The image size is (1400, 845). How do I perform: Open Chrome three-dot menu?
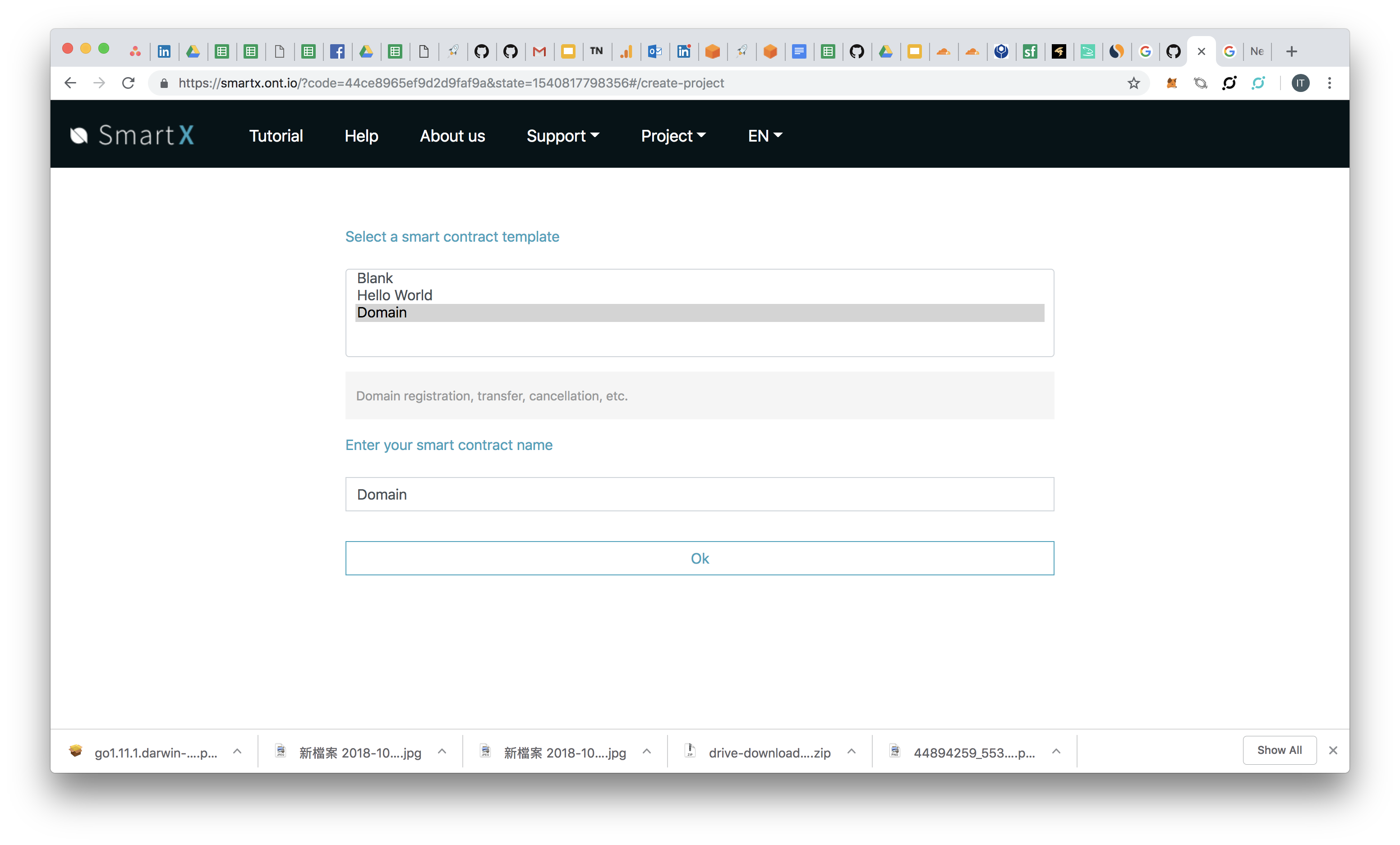pyautogui.click(x=1330, y=83)
